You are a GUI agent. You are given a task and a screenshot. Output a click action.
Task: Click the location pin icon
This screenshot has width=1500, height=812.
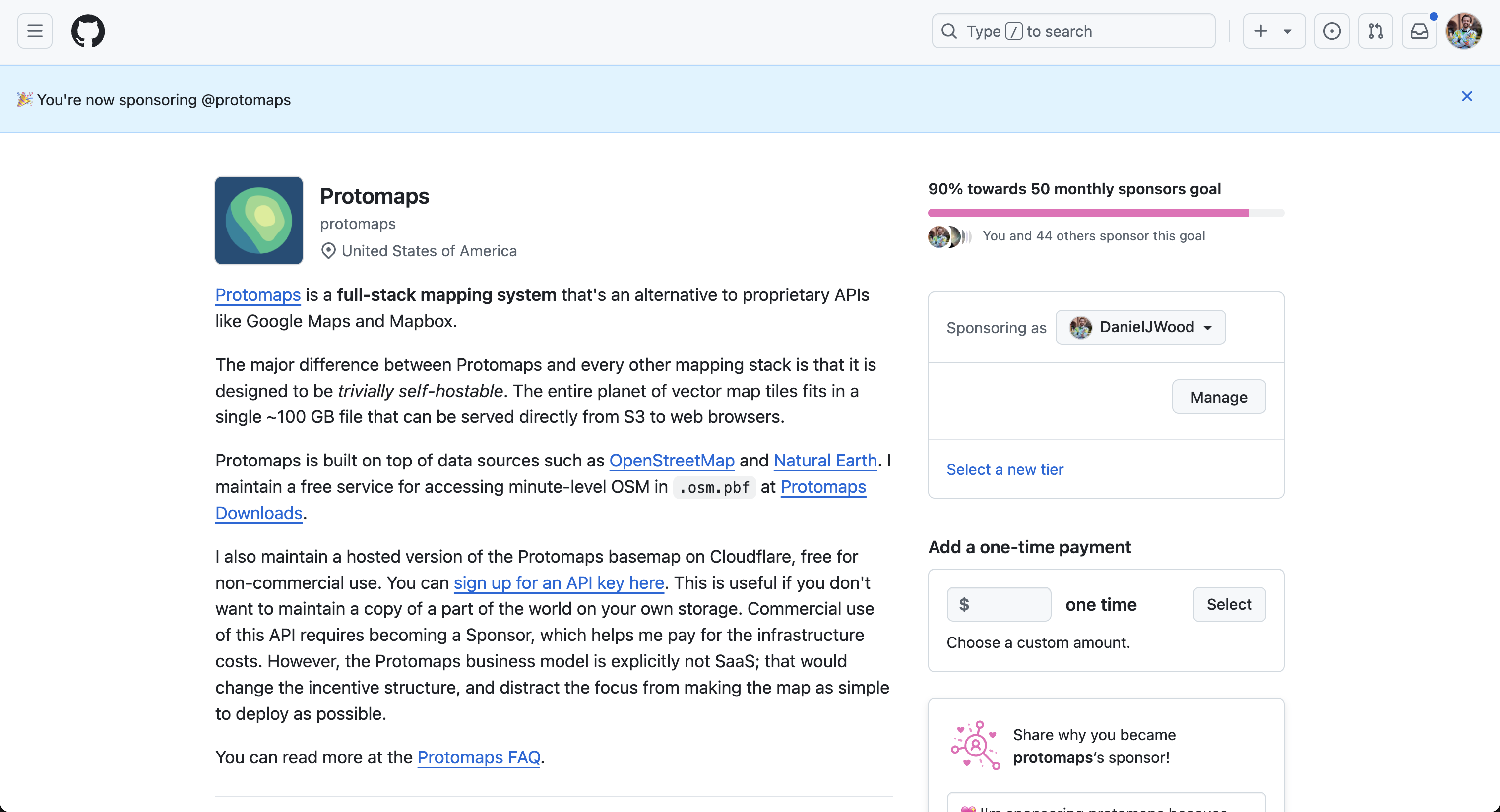[x=328, y=251]
